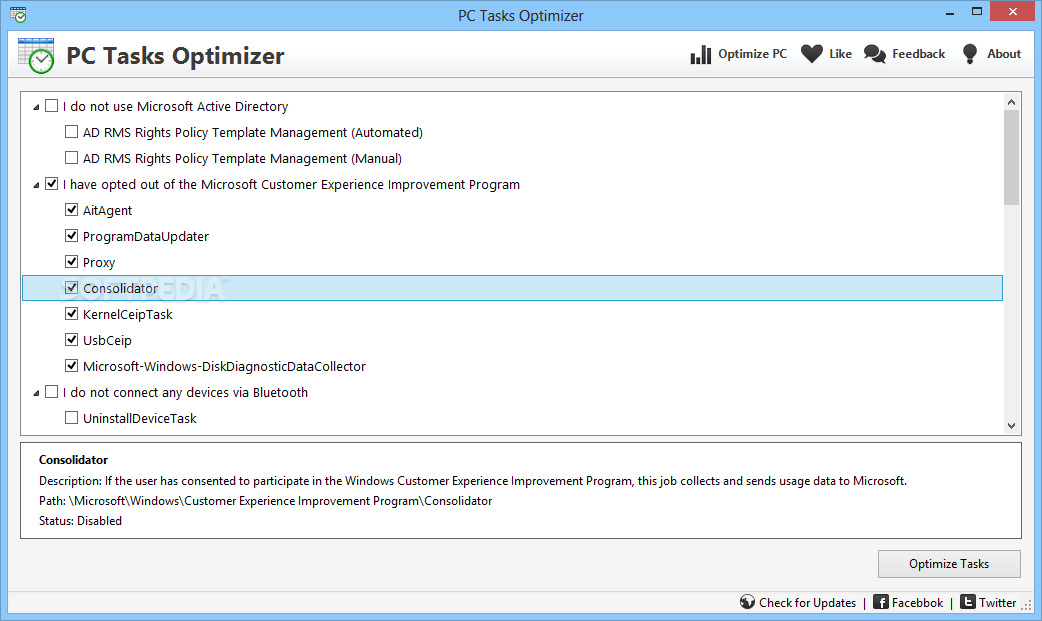Minimize the PC Tasks Optimizer window
This screenshot has width=1042, height=621.
[950, 12]
